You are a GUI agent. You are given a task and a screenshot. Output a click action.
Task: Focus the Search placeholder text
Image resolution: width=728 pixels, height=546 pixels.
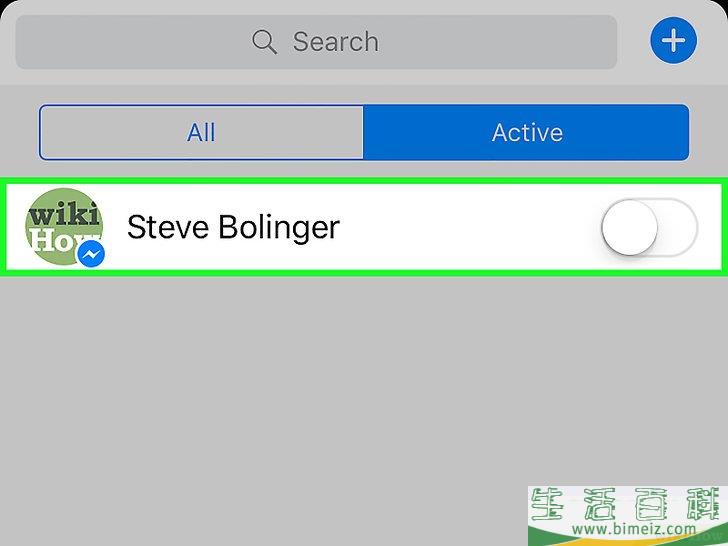point(336,42)
